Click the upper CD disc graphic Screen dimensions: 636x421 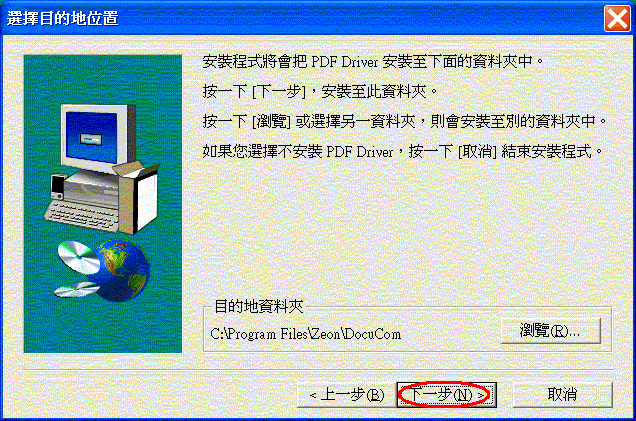[x=78, y=257]
